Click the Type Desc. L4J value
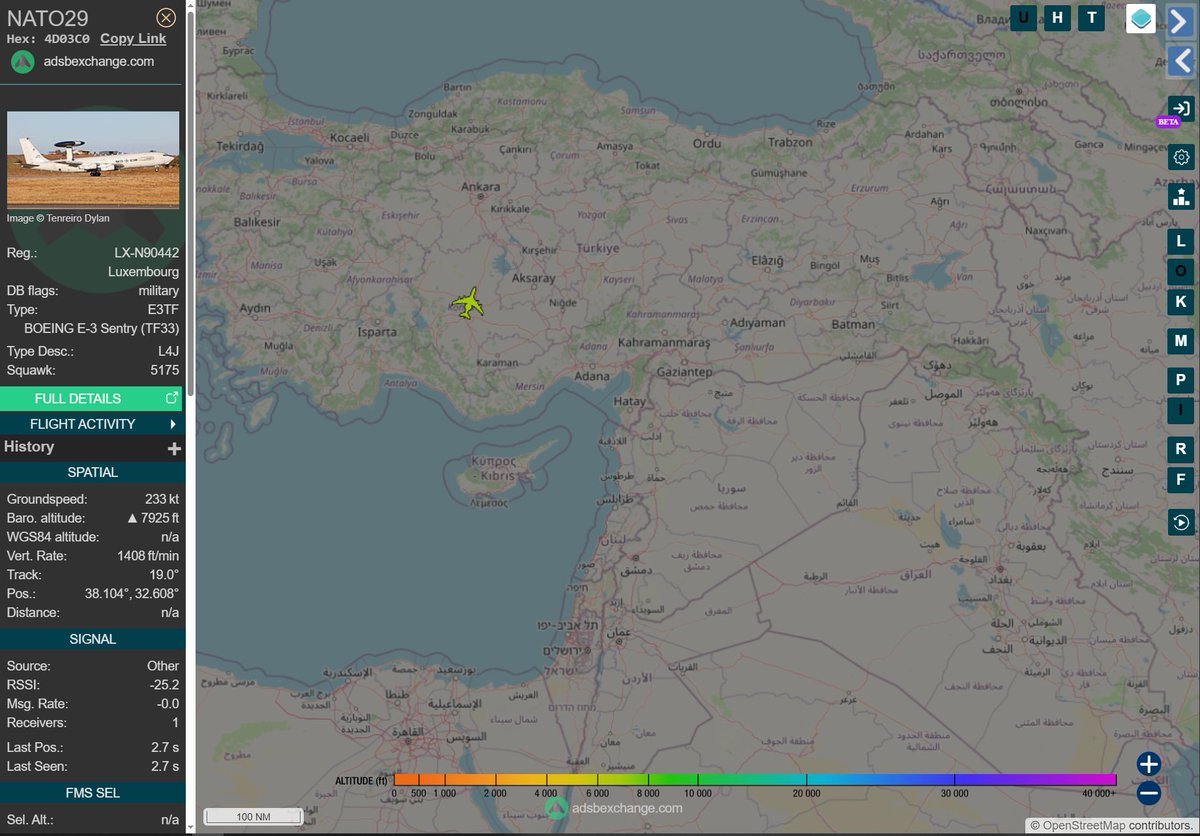Image resolution: width=1200 pixels, height=836 pixels. pyautogui.click(x=168, y=352)
